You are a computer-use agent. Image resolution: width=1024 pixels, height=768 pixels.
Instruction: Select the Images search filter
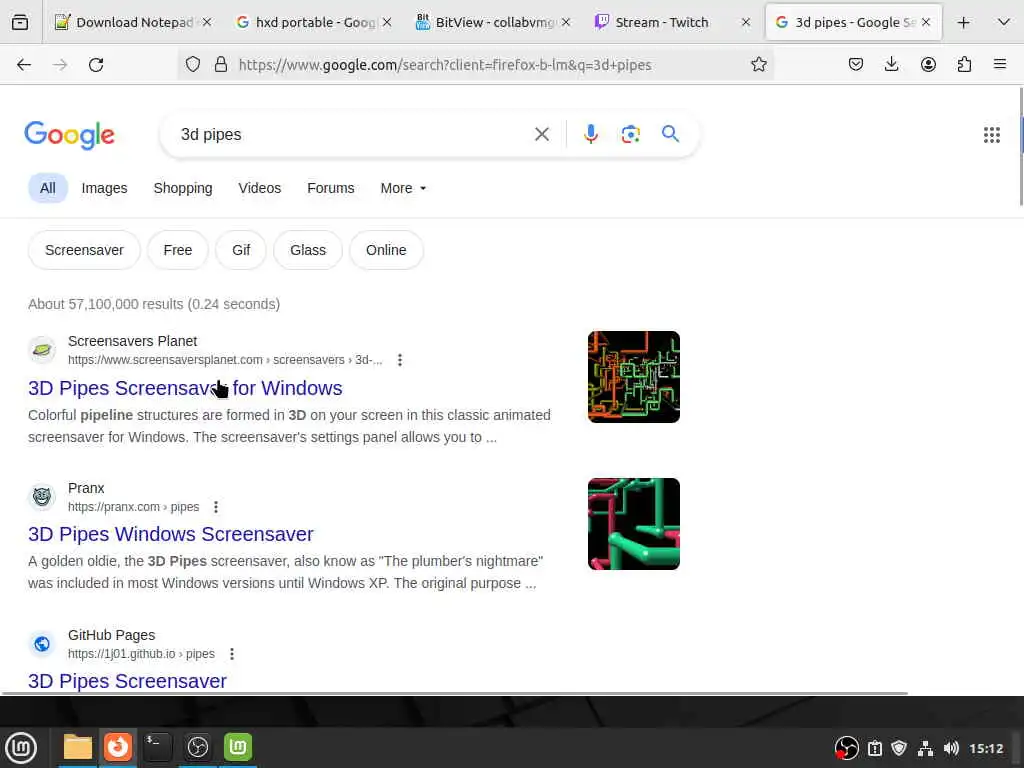pyautogui.click(x=104, y=188)
